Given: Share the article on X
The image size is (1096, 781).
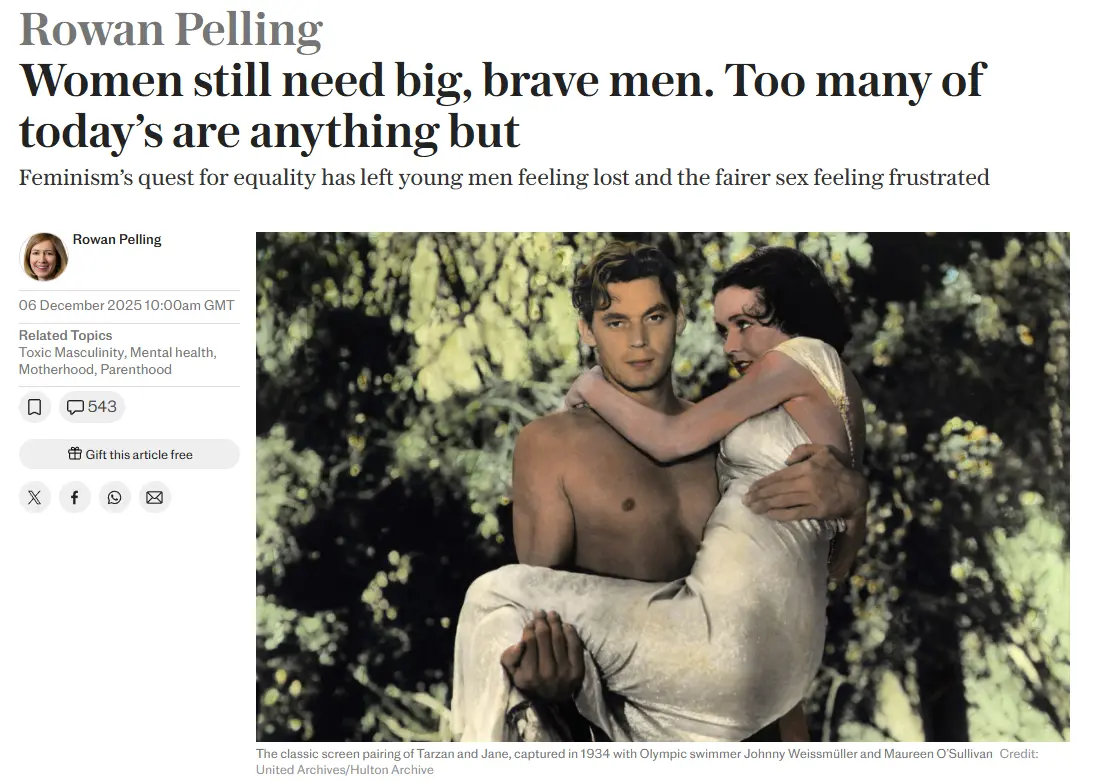Looking at the screenshot, I should (34, 498).
